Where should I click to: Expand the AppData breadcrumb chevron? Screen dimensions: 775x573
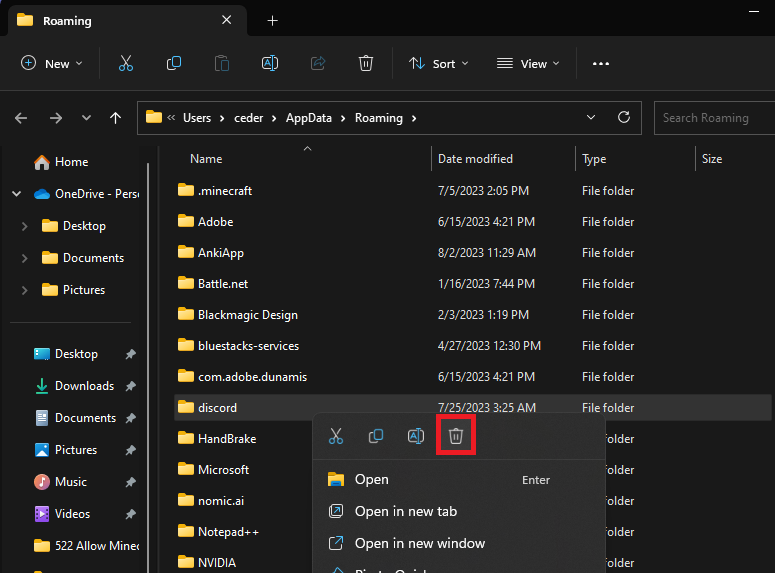coord(343,119)
